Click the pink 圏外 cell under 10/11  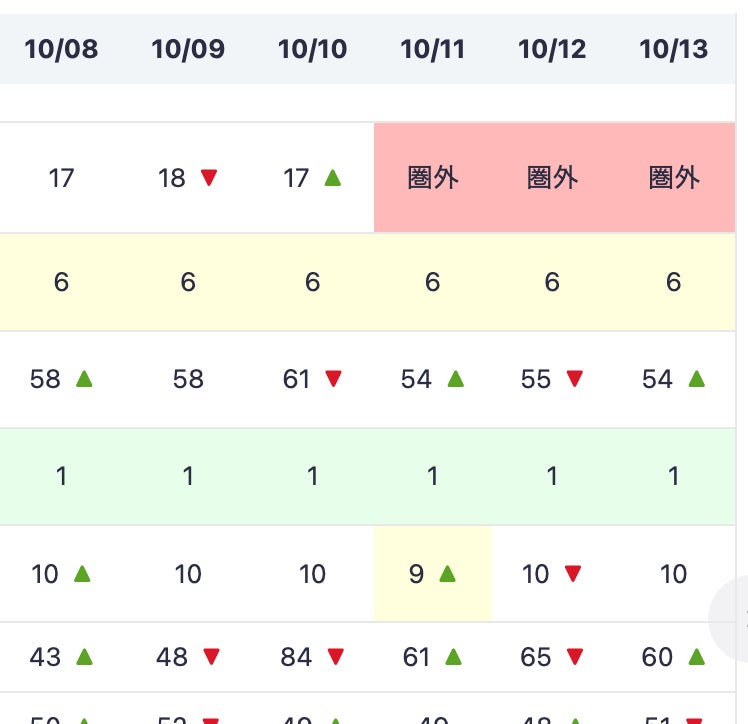pyautogui.click(x=432, y=178)
